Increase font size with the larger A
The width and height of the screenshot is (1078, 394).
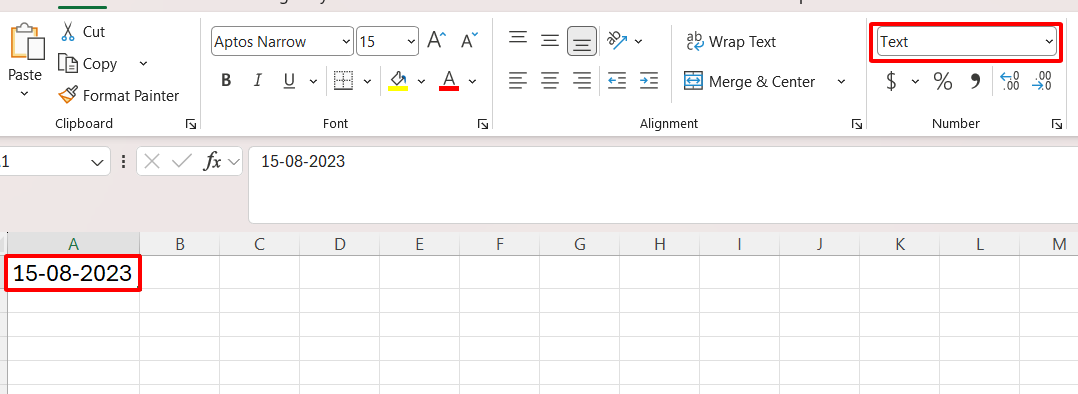point(437,41)
